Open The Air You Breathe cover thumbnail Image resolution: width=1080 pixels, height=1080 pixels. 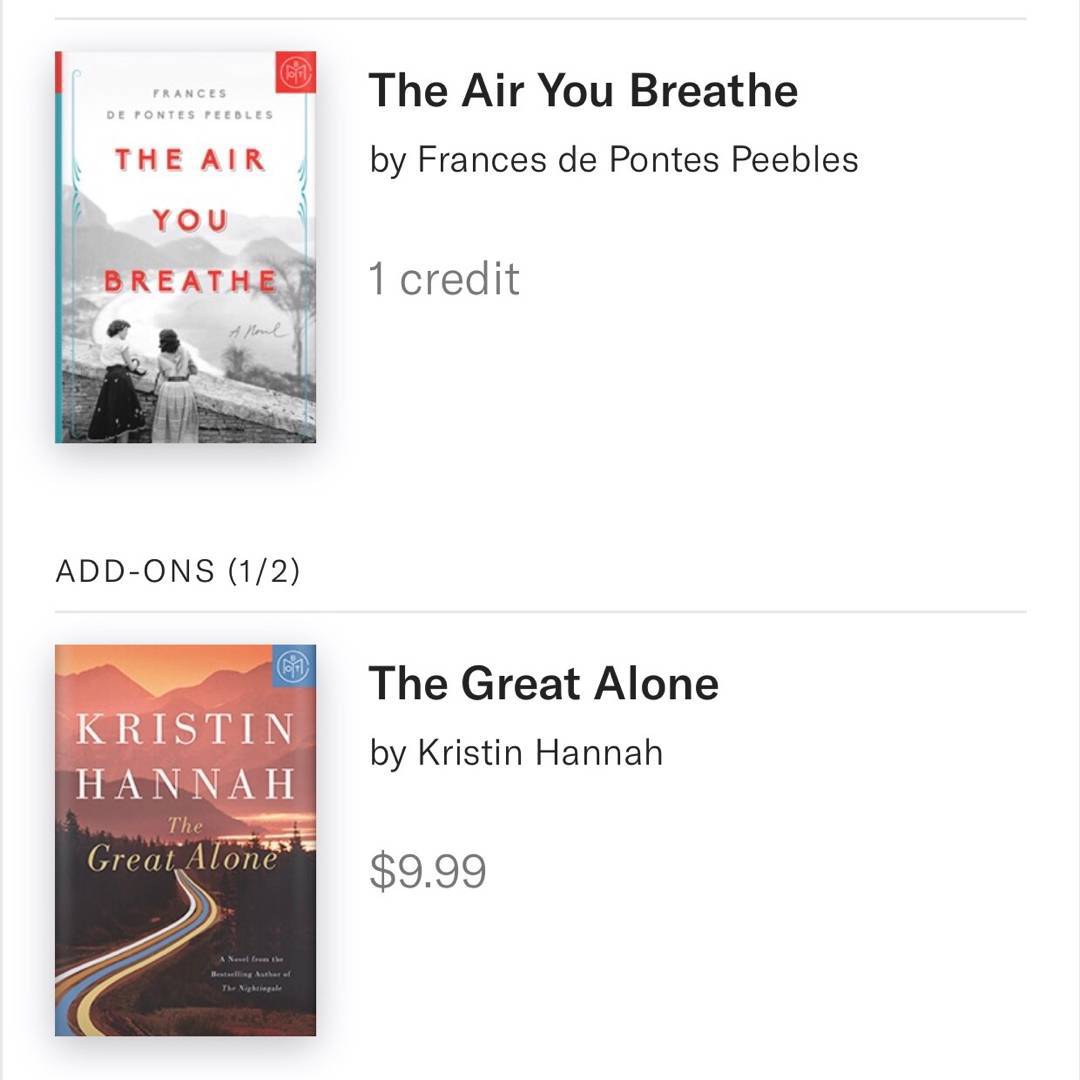tap(186, 247)
